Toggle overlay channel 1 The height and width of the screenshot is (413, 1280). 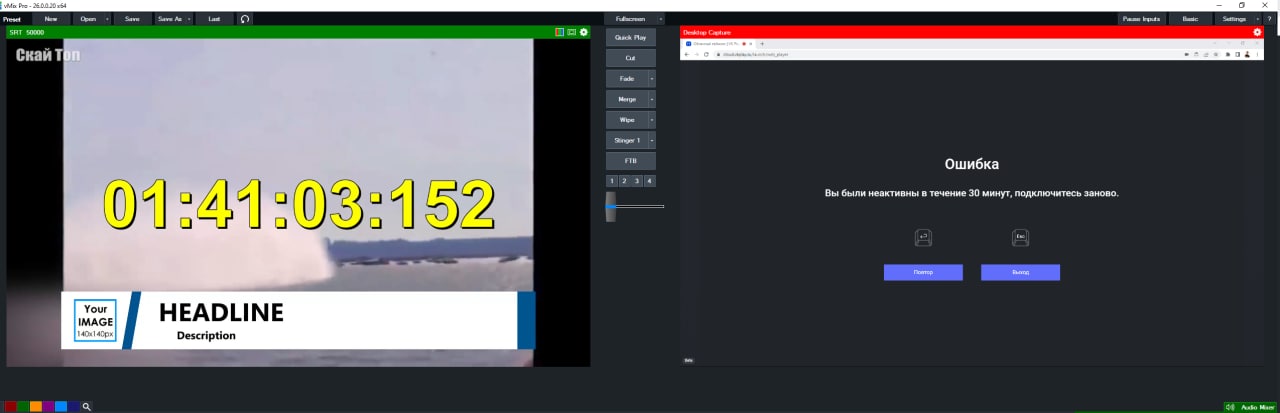click(x=612, y=181)
